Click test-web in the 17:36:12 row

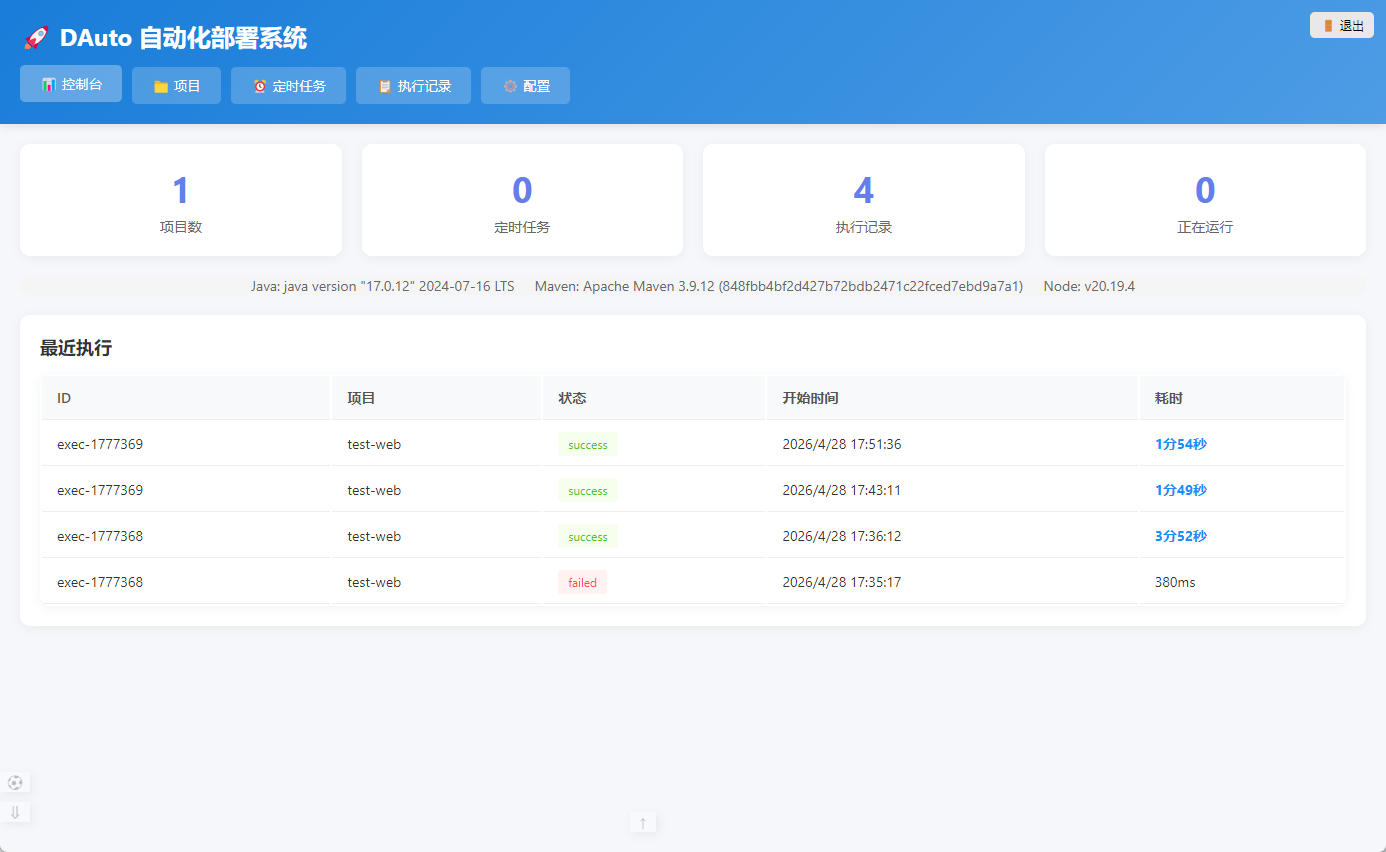pyautogui.click(x=374, y=536)
